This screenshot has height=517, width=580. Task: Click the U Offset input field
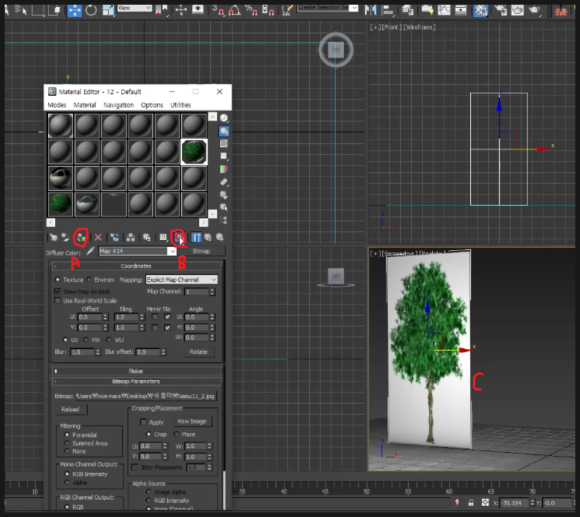90,317
